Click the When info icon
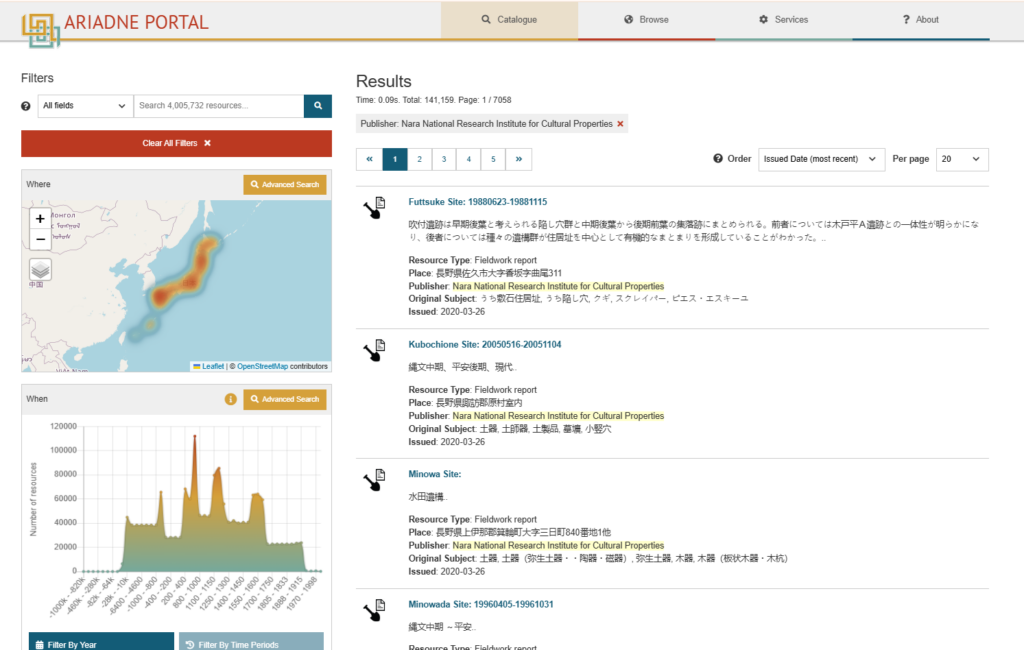This screenshot has width=1024, height=650. point(231,399)
